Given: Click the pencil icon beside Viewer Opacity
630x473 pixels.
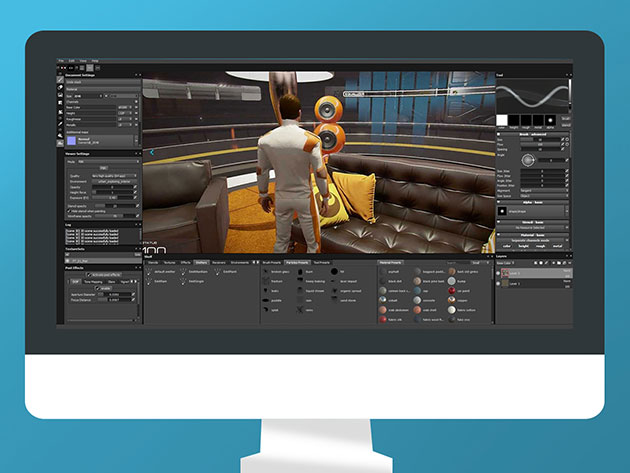Looking at the screenshot, I should pos(135,187).
